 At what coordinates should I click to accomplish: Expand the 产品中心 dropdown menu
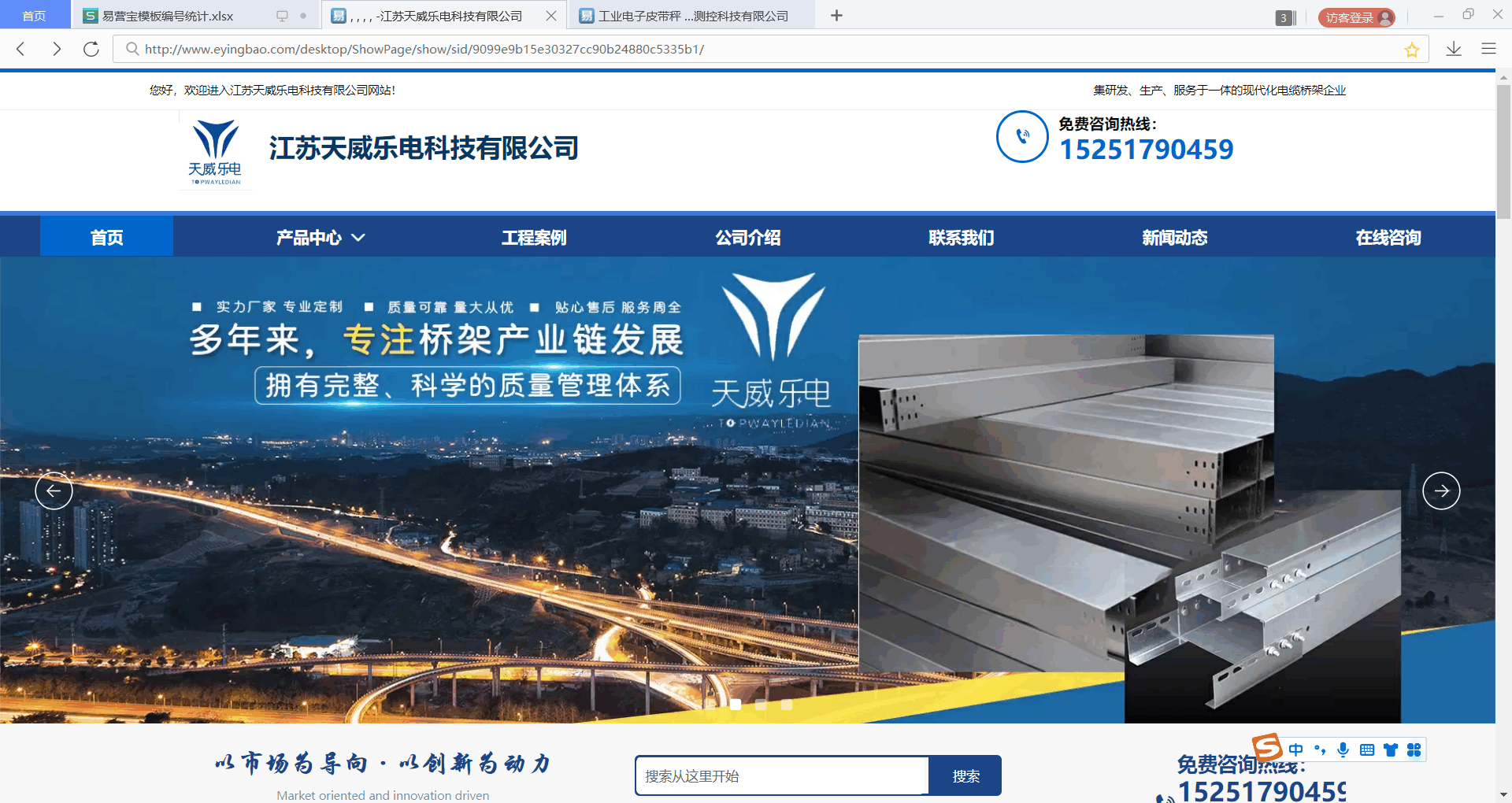pyautogui.click(x=321, y=237)
